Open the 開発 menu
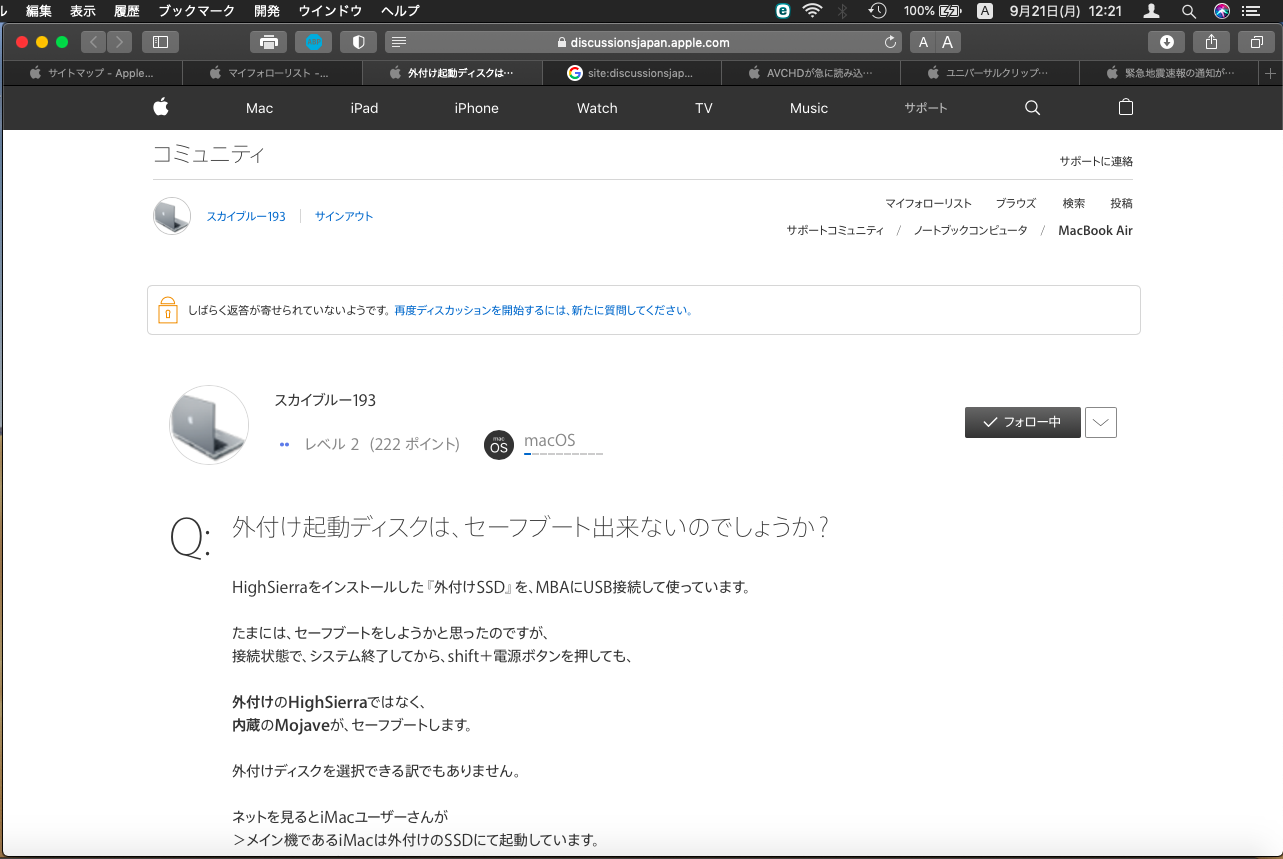This screenshot has height=859, width=1283. pyautogui.click(x=267, y=11)
